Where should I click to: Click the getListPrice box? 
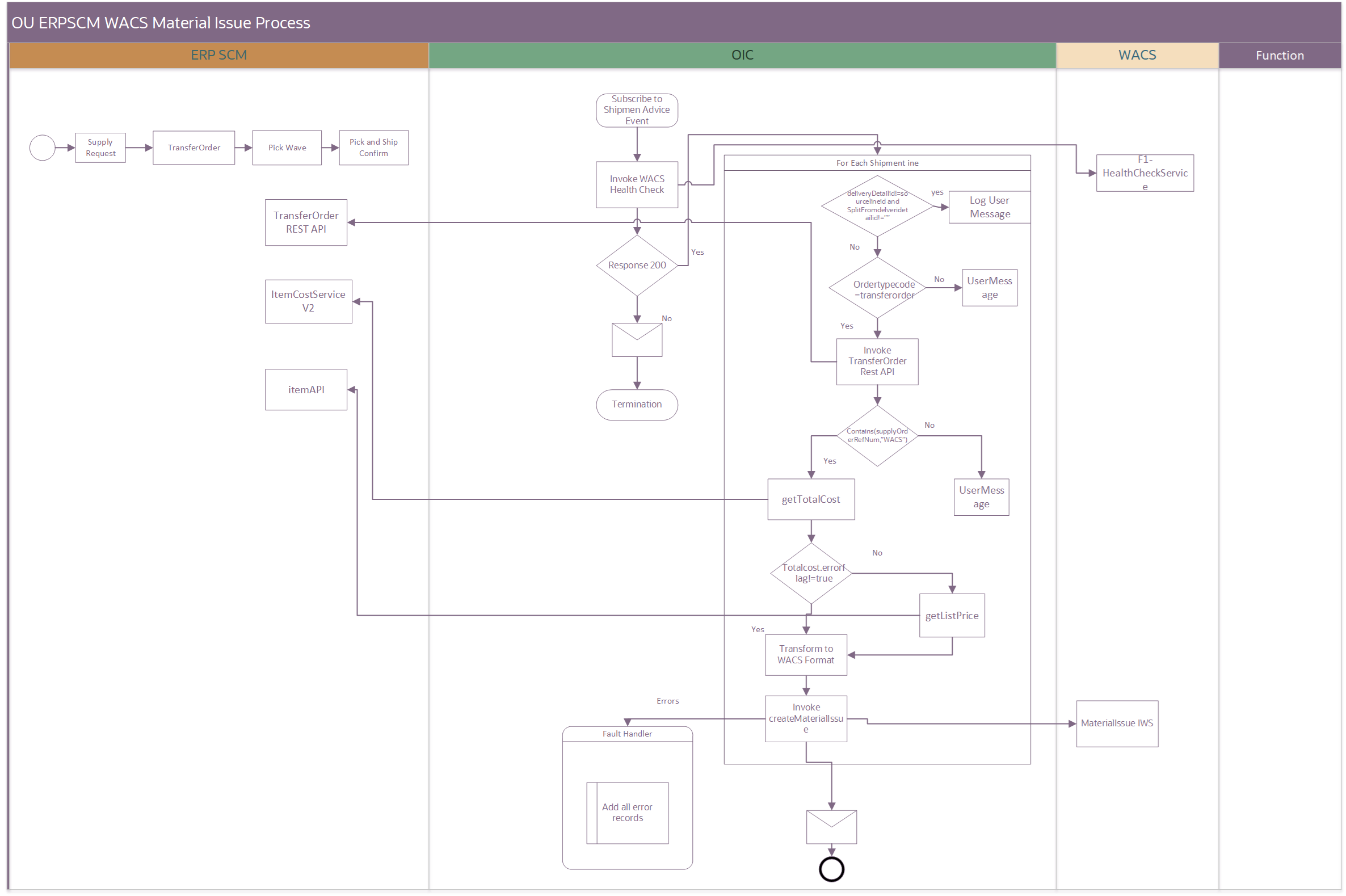pos(952,616)
